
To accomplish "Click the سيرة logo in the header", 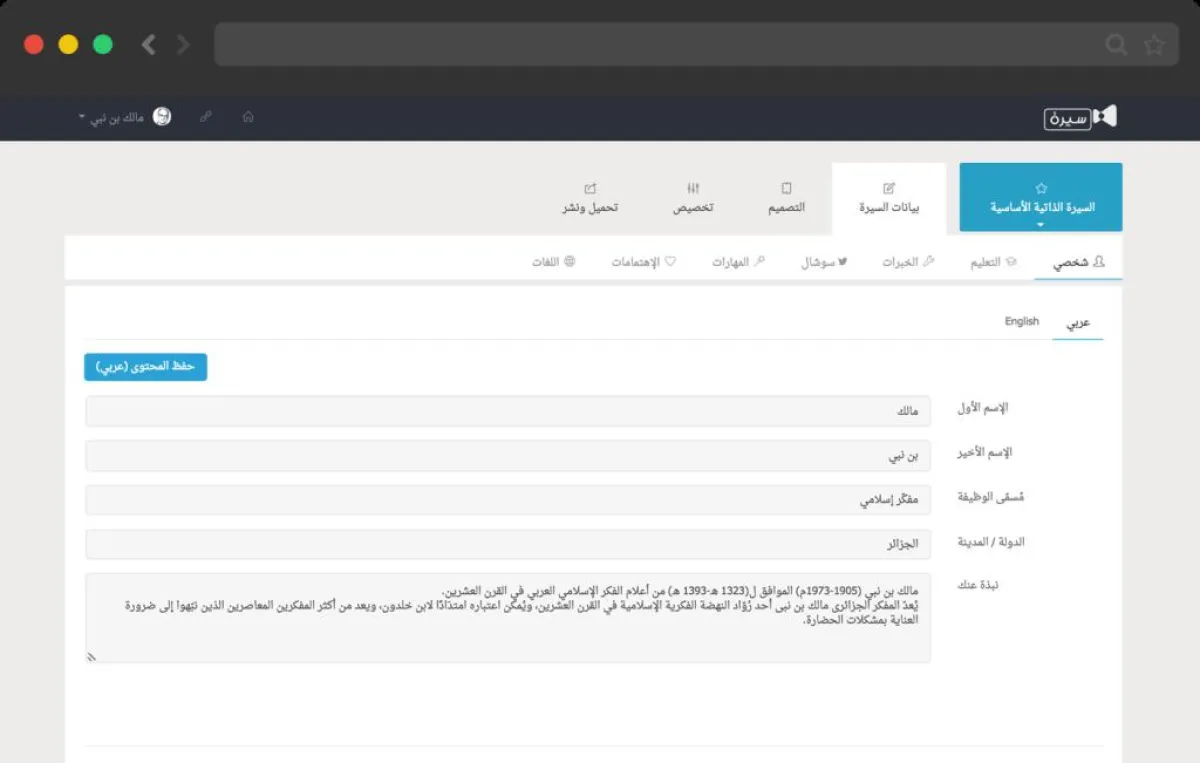I will coord(1079,117).
